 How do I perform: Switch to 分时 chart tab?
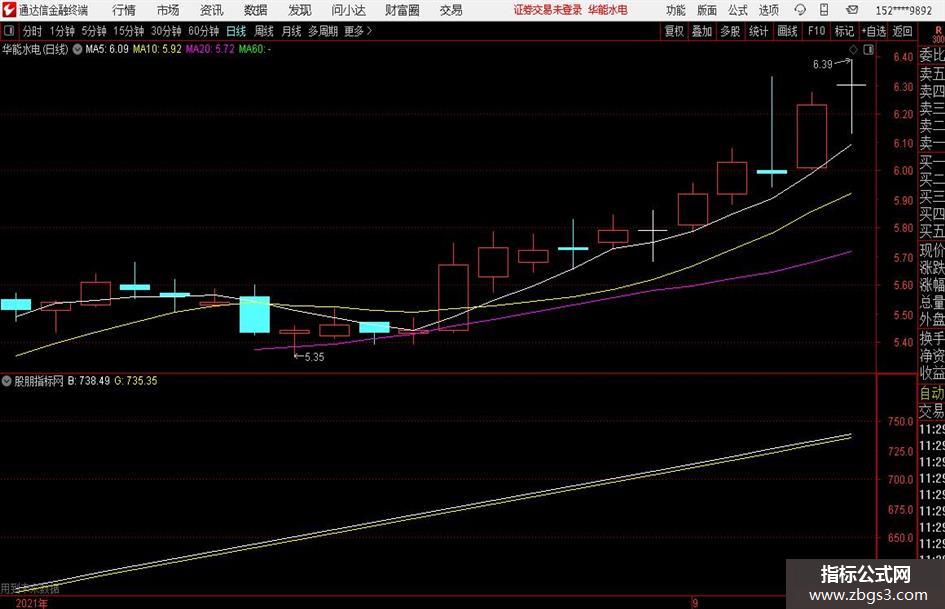(32, 31)
